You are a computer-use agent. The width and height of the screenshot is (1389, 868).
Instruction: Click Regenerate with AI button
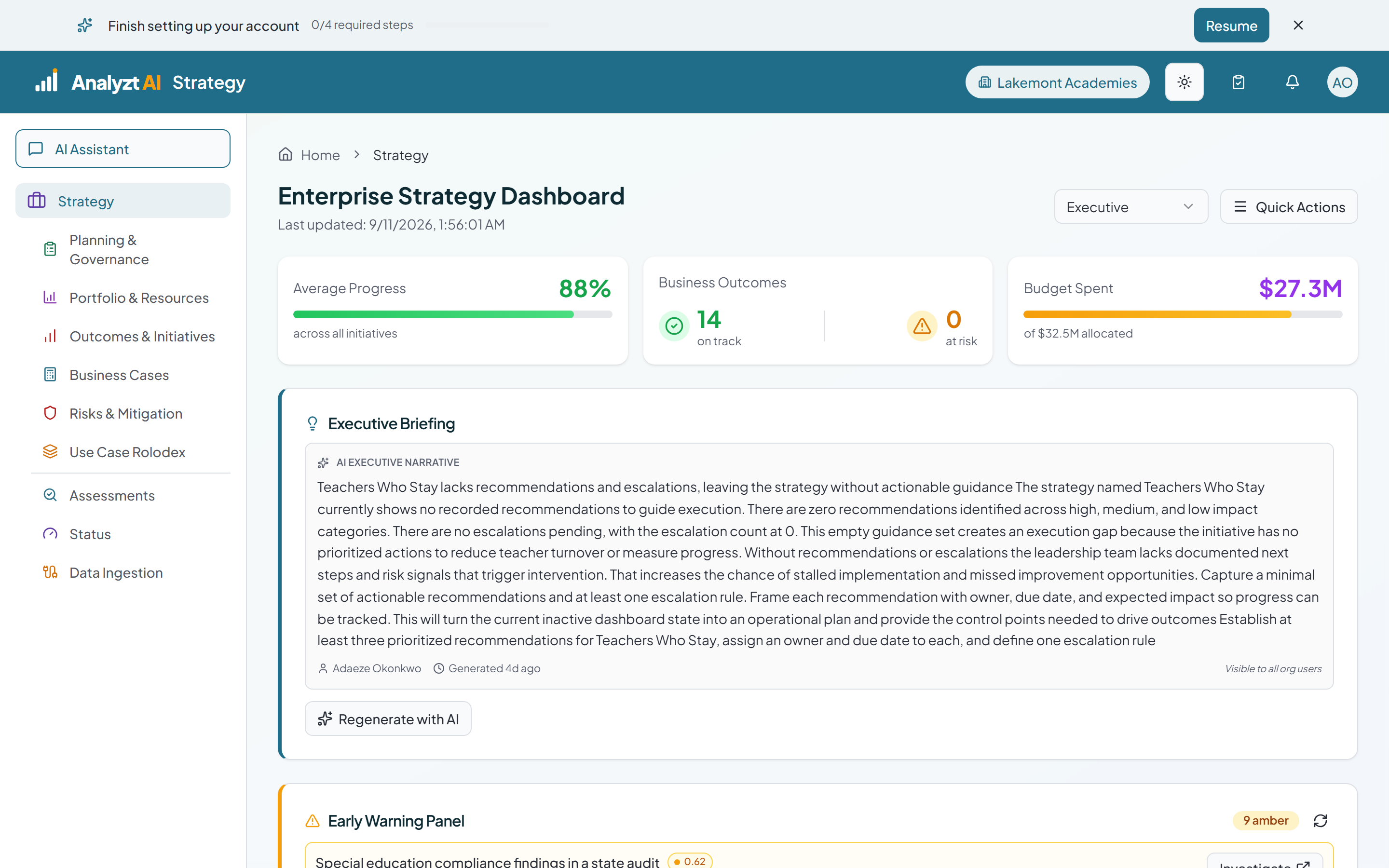(388, 719)
